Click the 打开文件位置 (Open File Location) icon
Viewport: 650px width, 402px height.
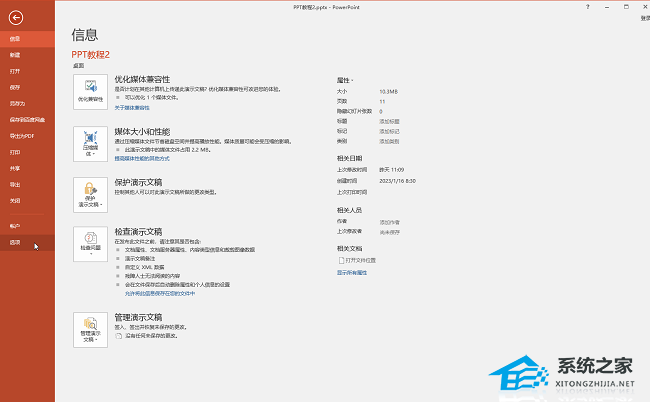tap(343, 259)
